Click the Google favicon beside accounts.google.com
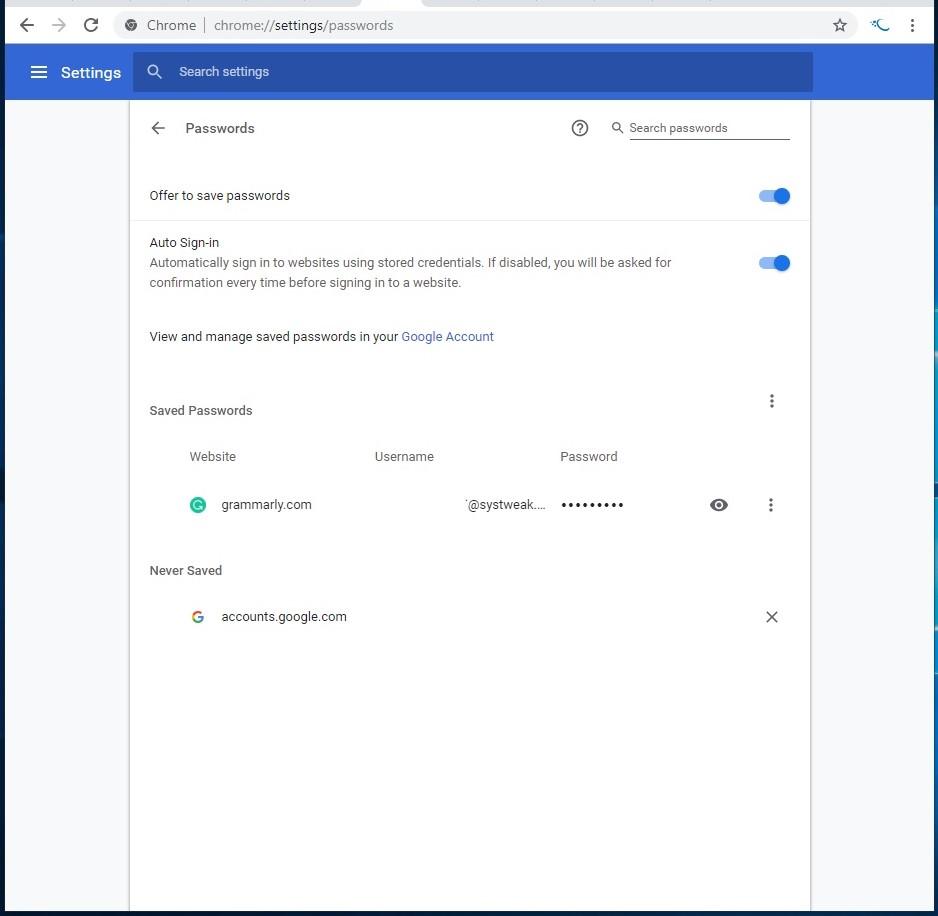This screenshot has height=916, width=938. pos(198,617)
